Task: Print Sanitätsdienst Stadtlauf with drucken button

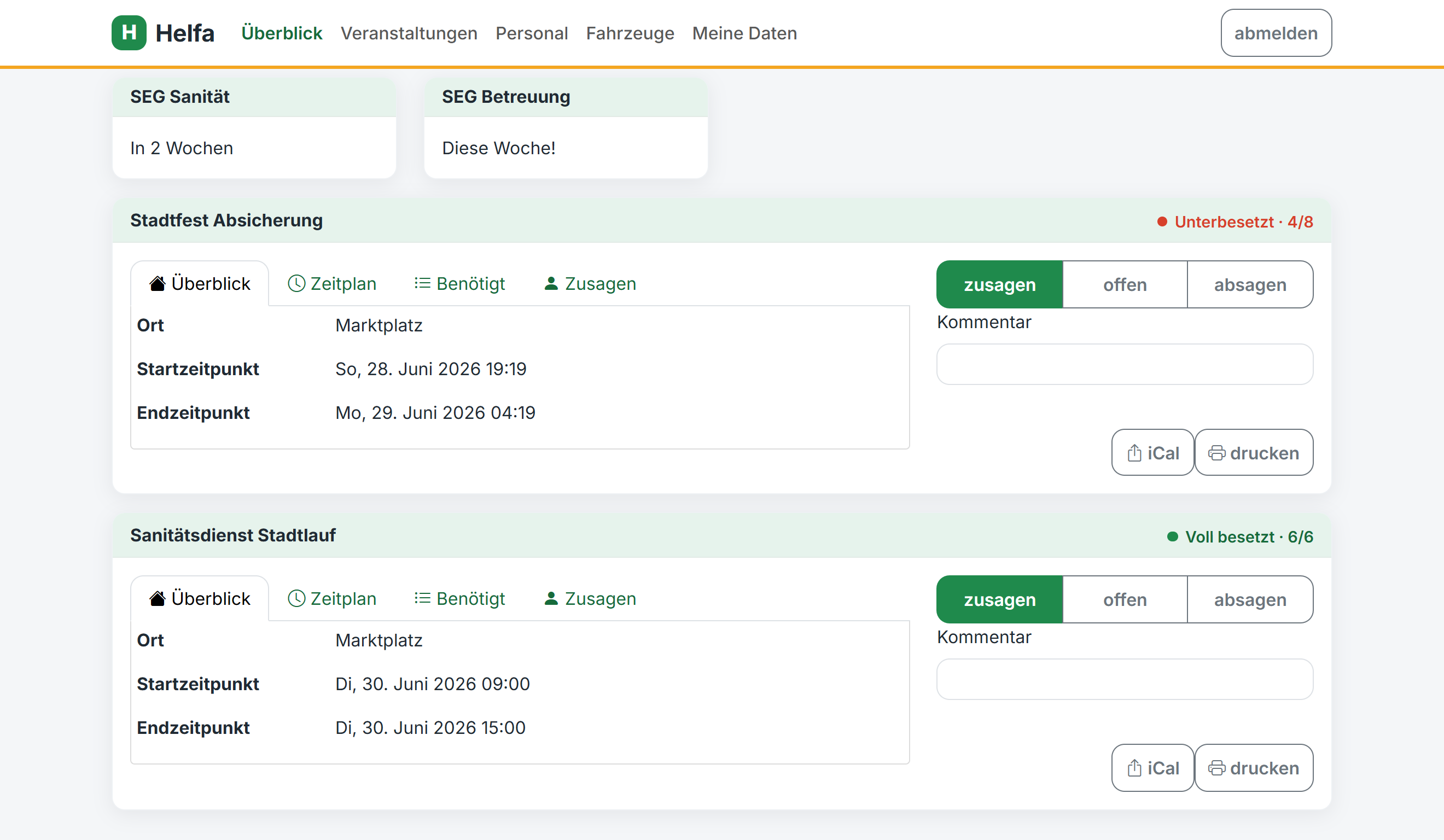Action: tap(1254, 768)
